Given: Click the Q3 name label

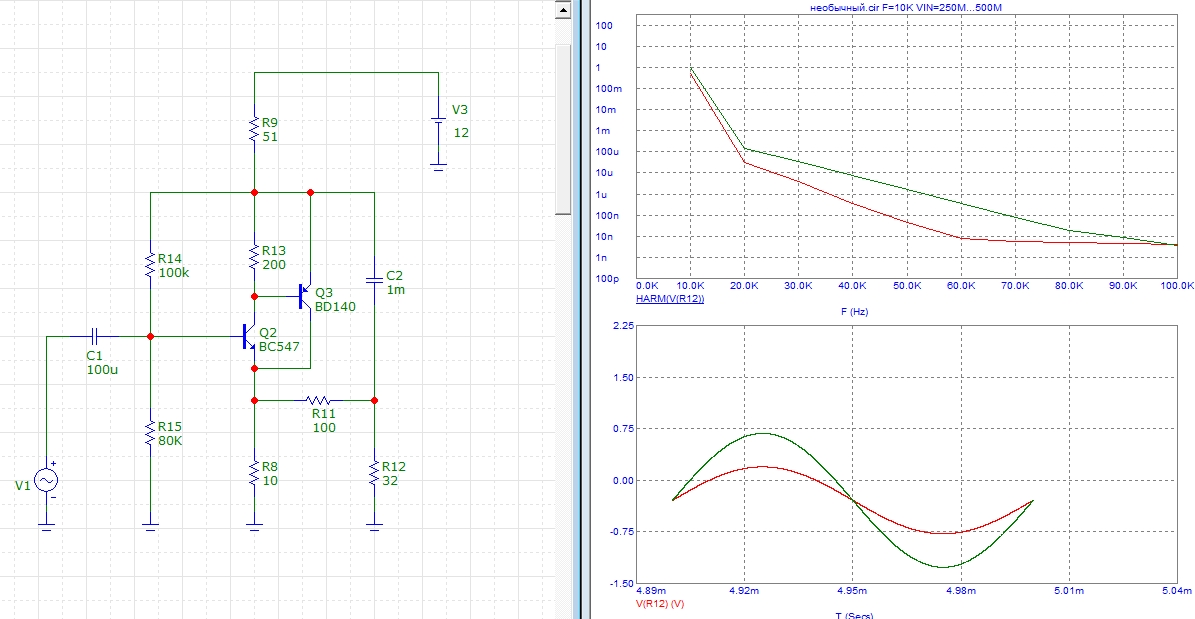Looking at the screenshot, I should coord(324,293).
